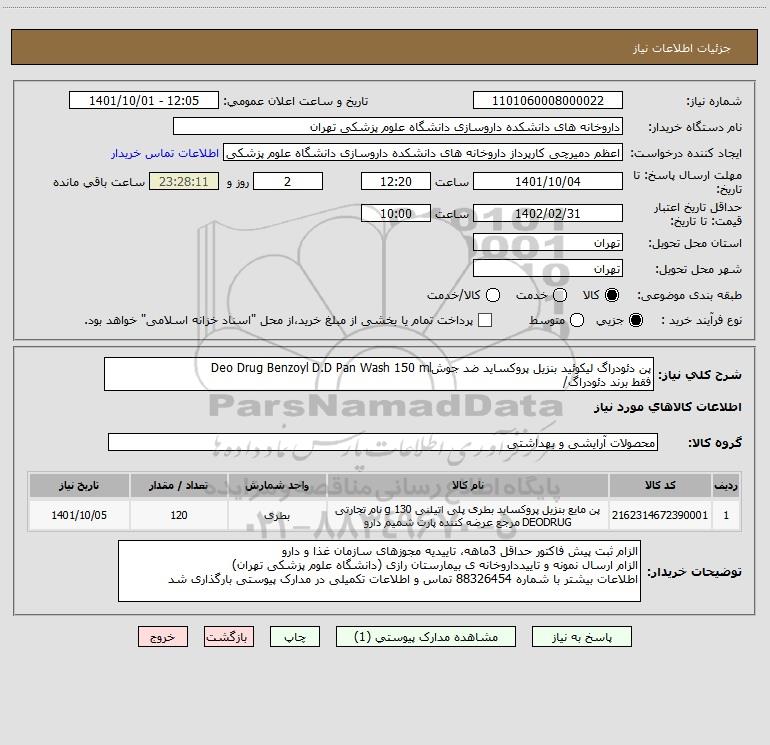Click the DEODRUG product name cell
The image size is (770, 745).
468,516
